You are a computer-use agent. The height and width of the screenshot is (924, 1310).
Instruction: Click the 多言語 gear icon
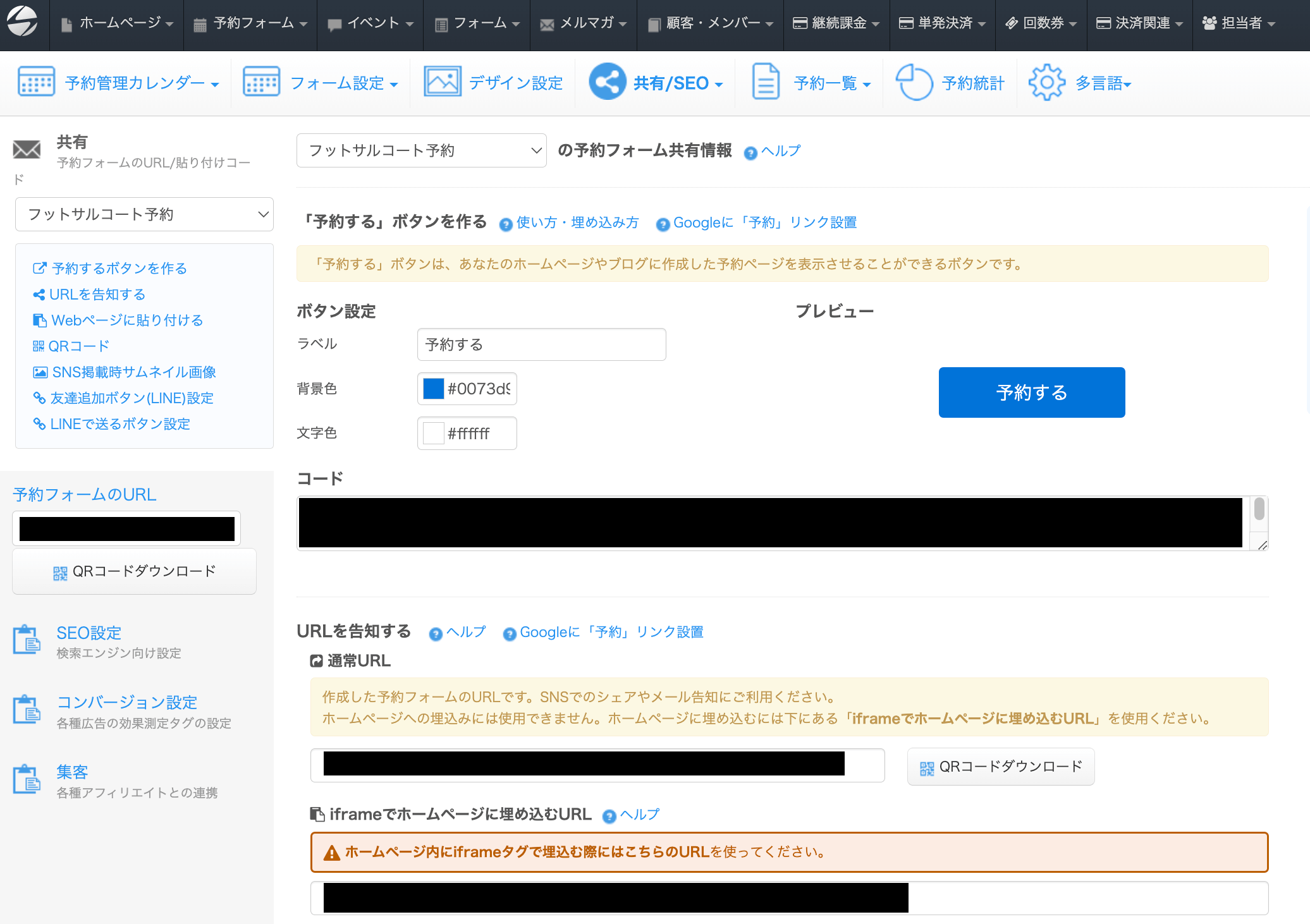[1046, 83]
